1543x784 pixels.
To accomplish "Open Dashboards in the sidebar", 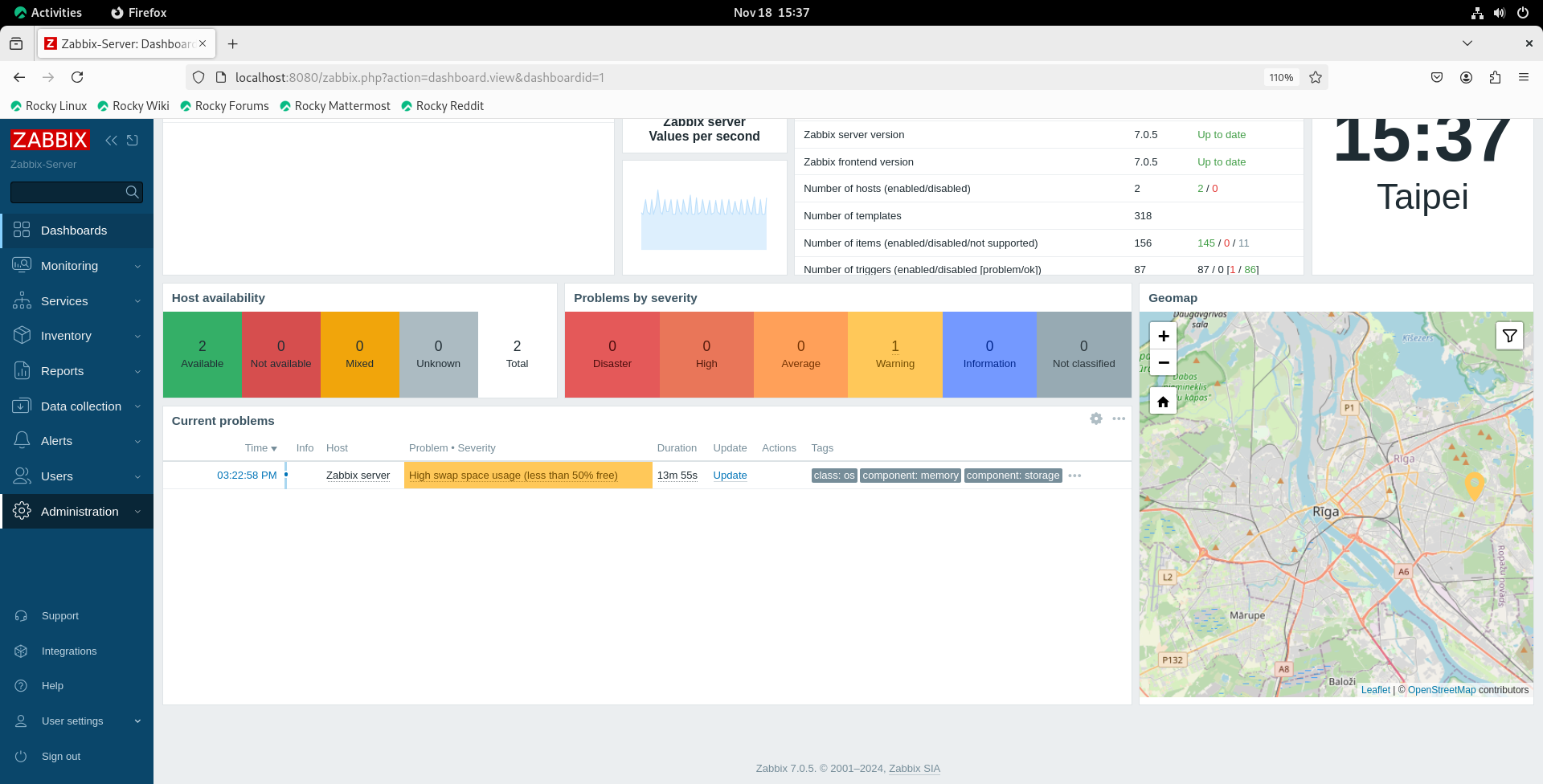I will click(76, 231).
